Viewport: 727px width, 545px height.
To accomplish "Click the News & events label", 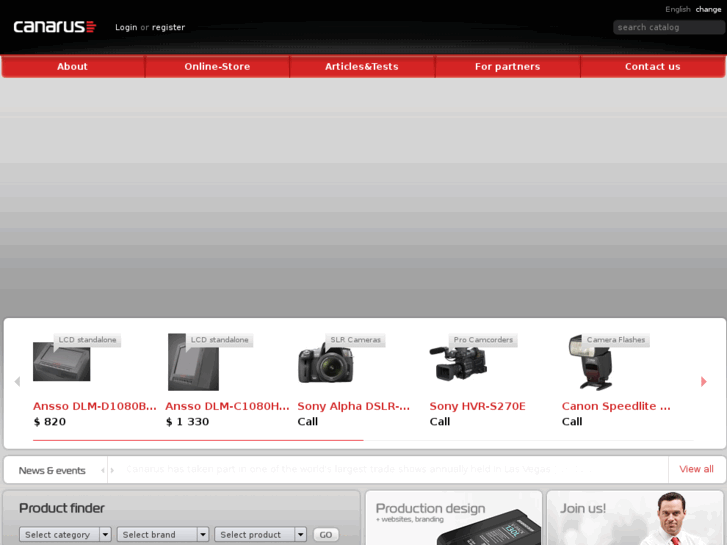I will [52, 470].
